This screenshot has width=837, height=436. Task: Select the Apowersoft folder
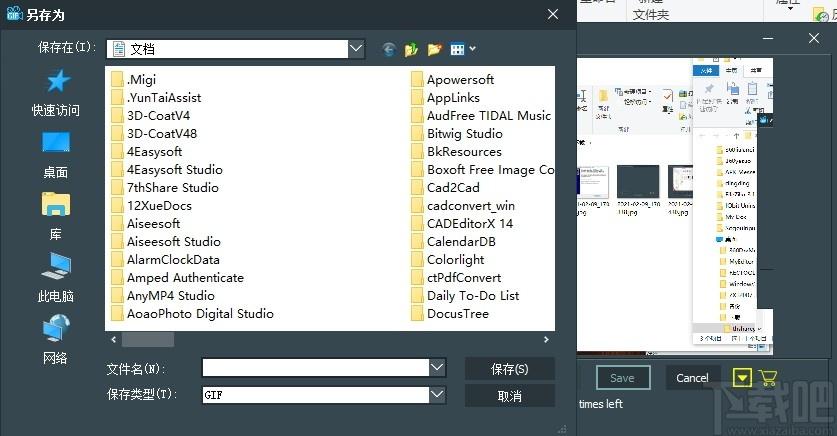(x=453, y=80)
